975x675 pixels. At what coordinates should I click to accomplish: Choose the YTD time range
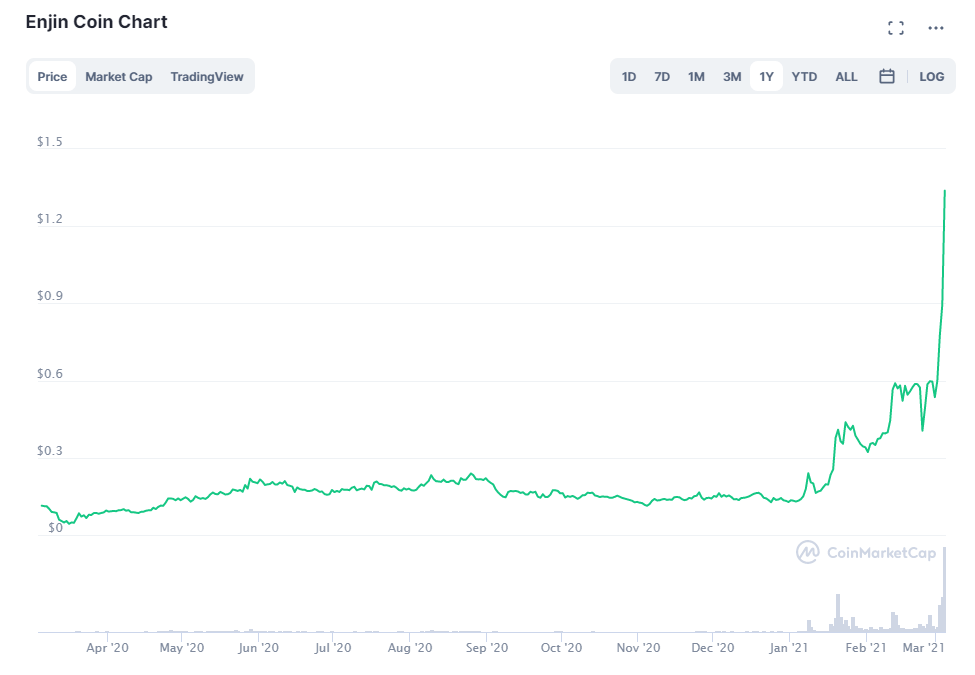coord(804,76)
